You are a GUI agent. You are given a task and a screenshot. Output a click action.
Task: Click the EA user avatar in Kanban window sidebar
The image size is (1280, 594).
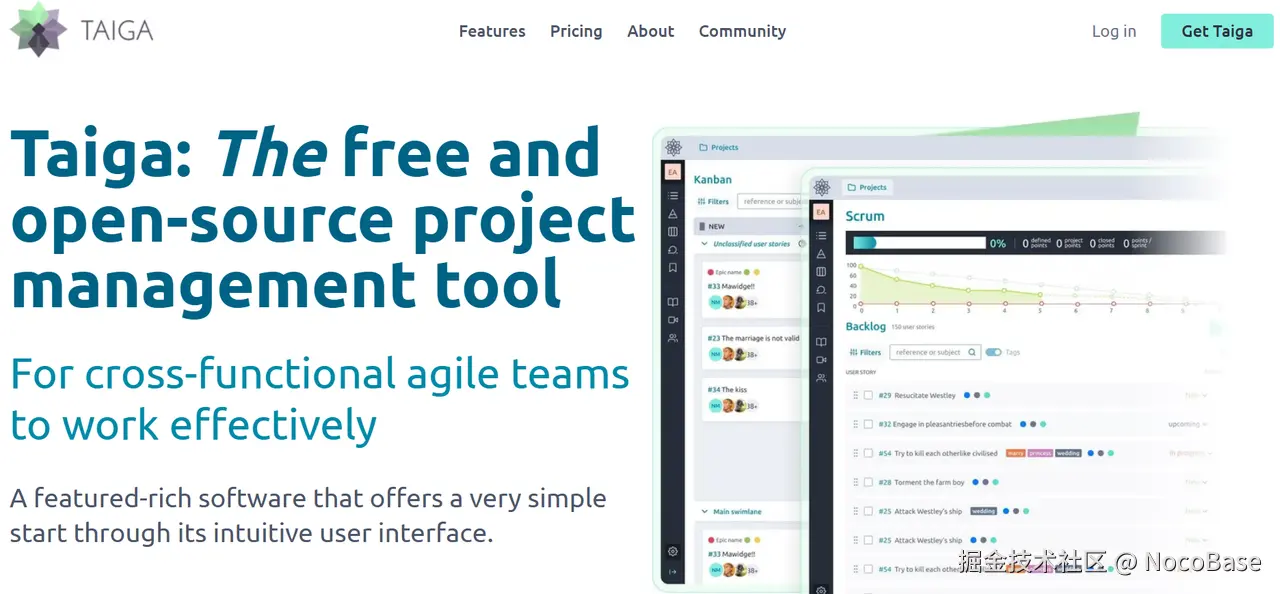coord(673,172)
